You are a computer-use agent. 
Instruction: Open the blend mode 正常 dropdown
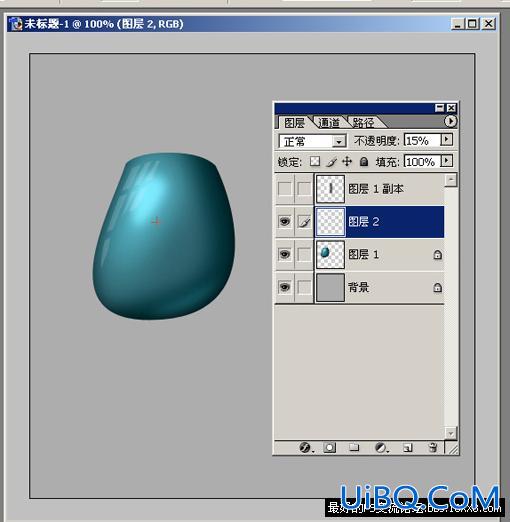tap(339, 142)
